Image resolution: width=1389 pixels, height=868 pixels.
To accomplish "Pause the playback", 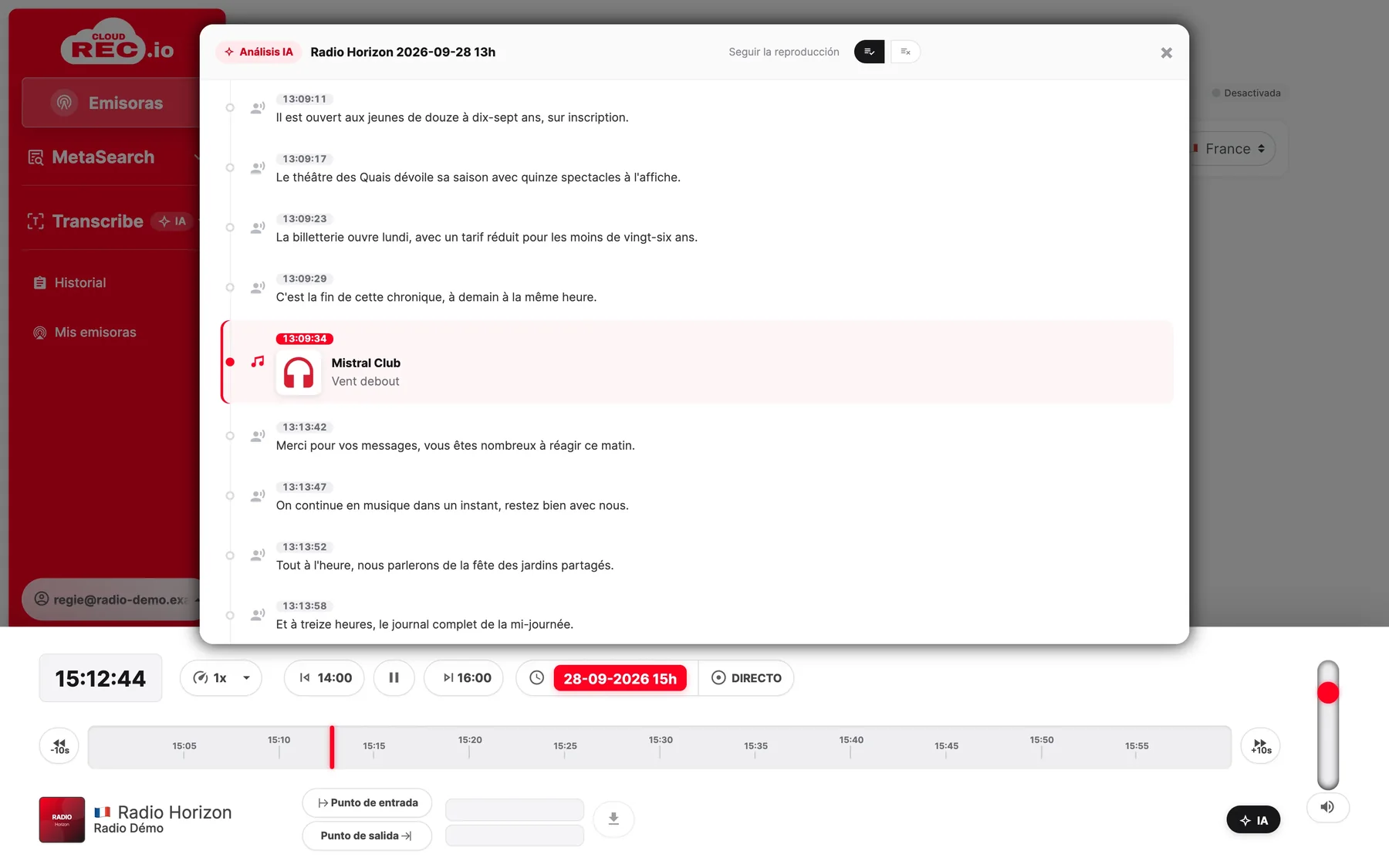I will pyautogui.click(x=394, y=678).
